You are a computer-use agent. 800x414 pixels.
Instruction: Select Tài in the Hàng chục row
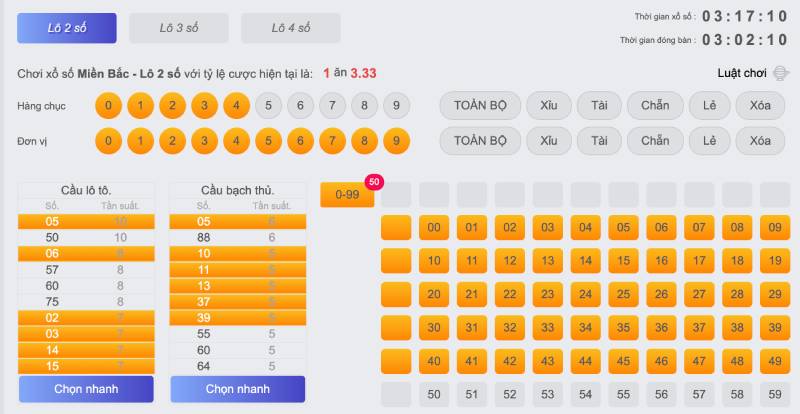pyautogui.click(x=599, y=106)
